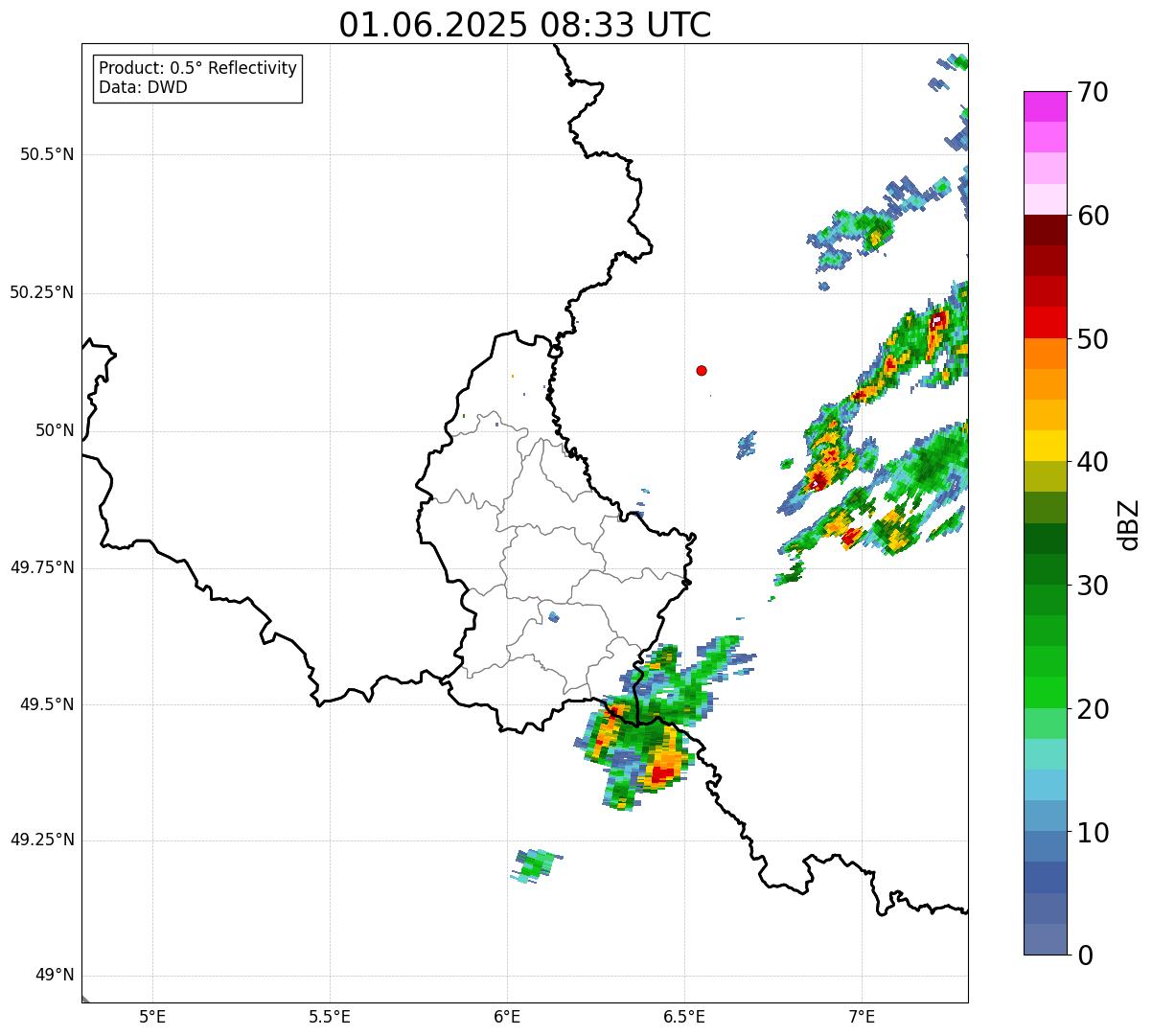This screenshot has width=1152, height=1036.
Task: Click the Data: DWD label
Action: [144, 88]
